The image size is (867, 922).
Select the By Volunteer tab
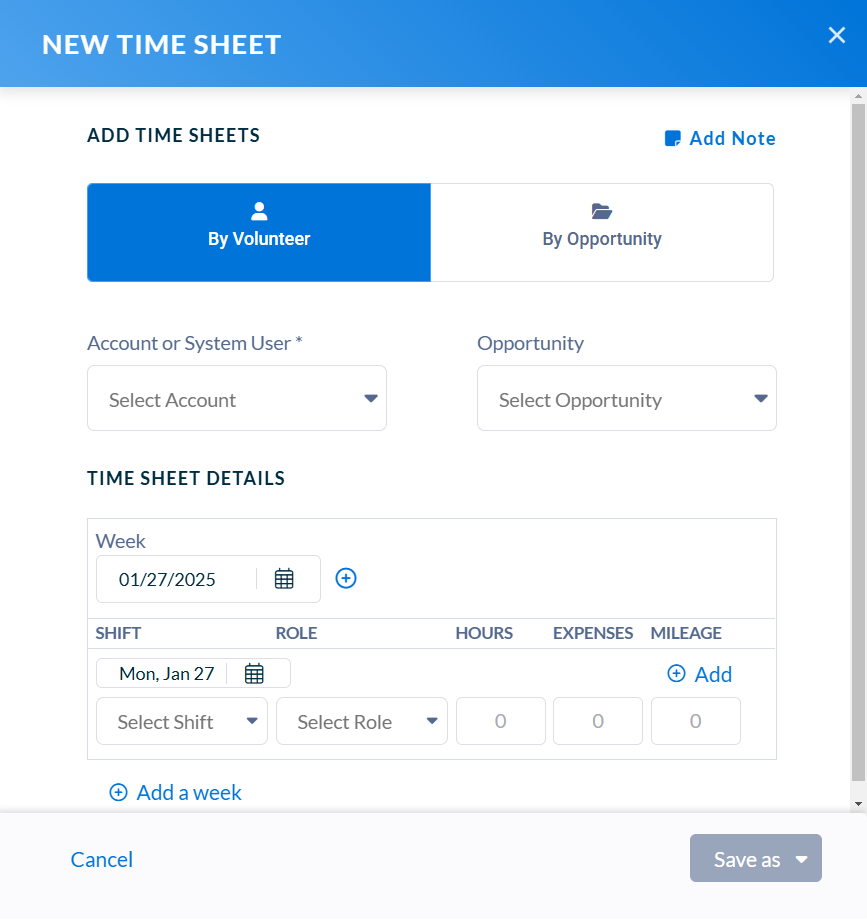click(x=259, y=232)
